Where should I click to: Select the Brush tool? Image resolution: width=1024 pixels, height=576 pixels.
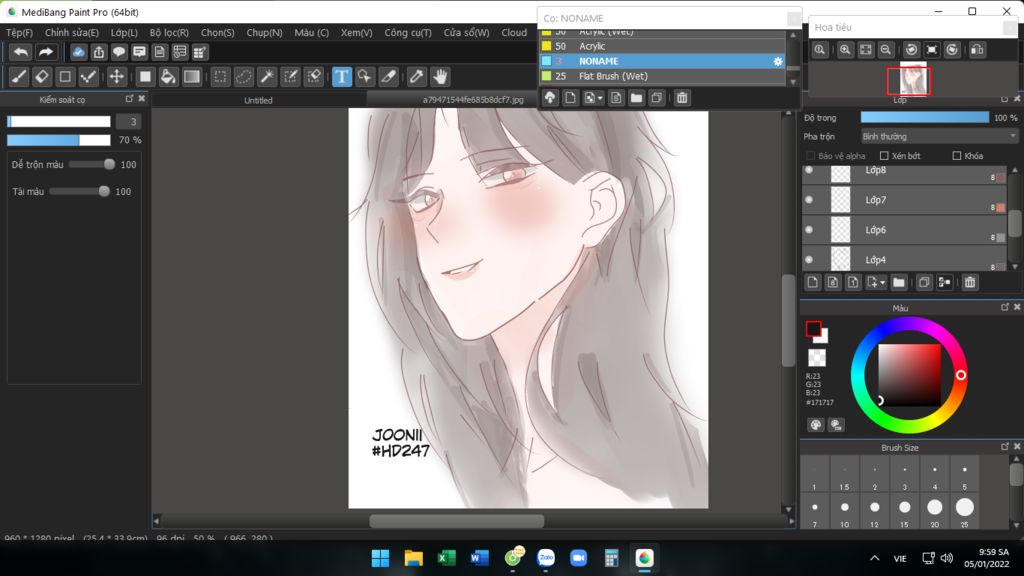click(x=19, y=77)
